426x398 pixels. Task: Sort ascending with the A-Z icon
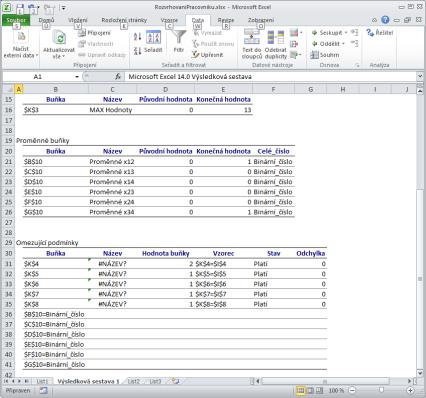click(137, 36)
